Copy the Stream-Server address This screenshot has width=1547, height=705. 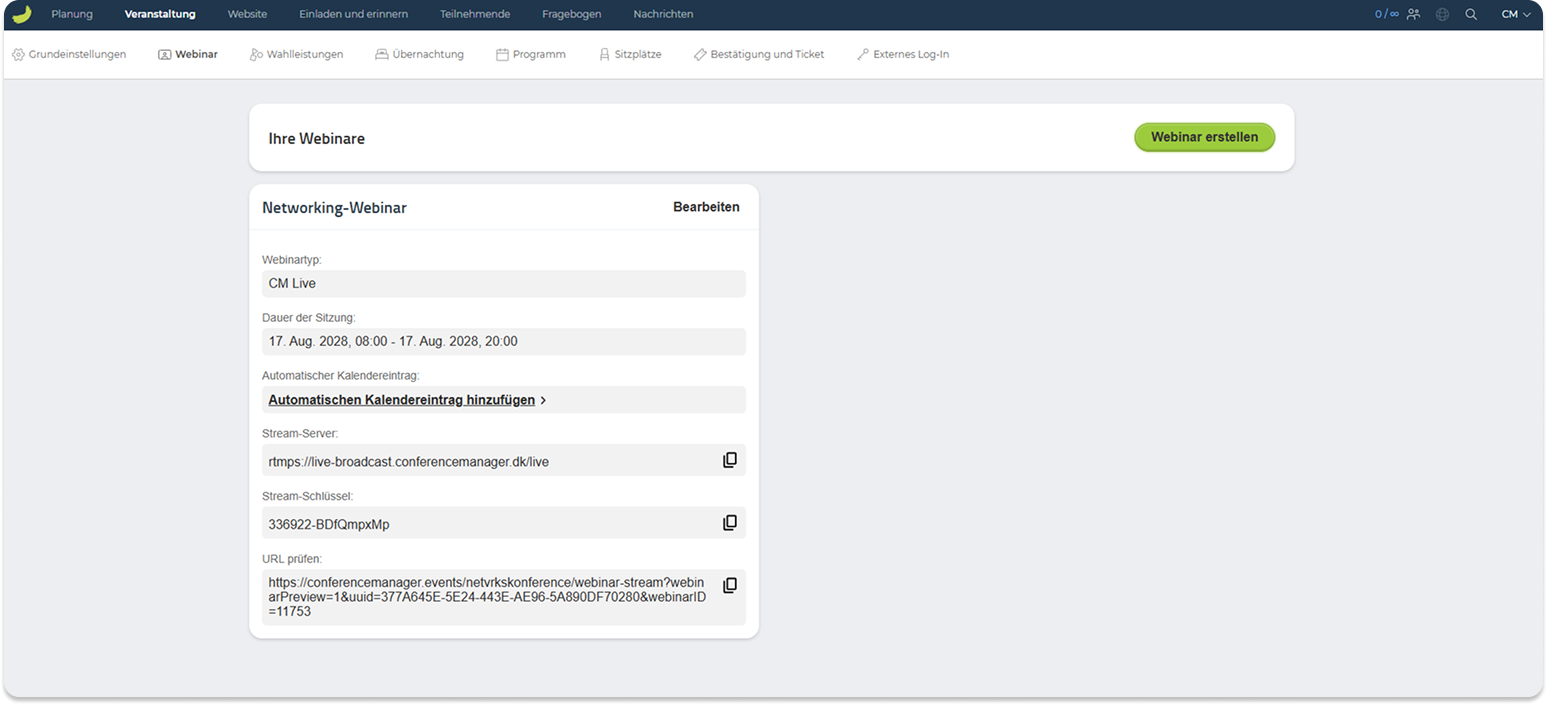[x=730, y=460]
